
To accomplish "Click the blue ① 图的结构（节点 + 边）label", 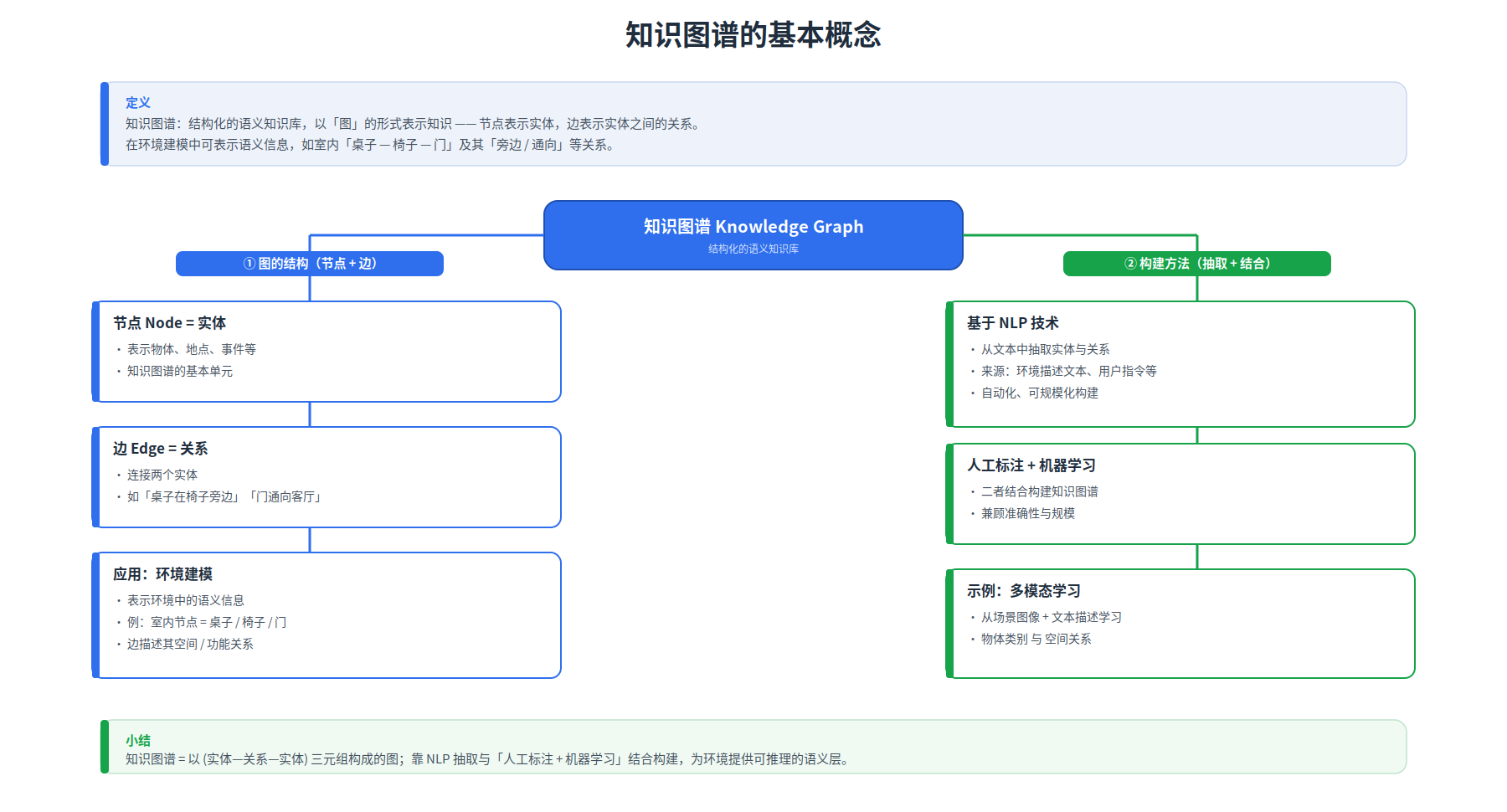I will (x=310, y=264).
